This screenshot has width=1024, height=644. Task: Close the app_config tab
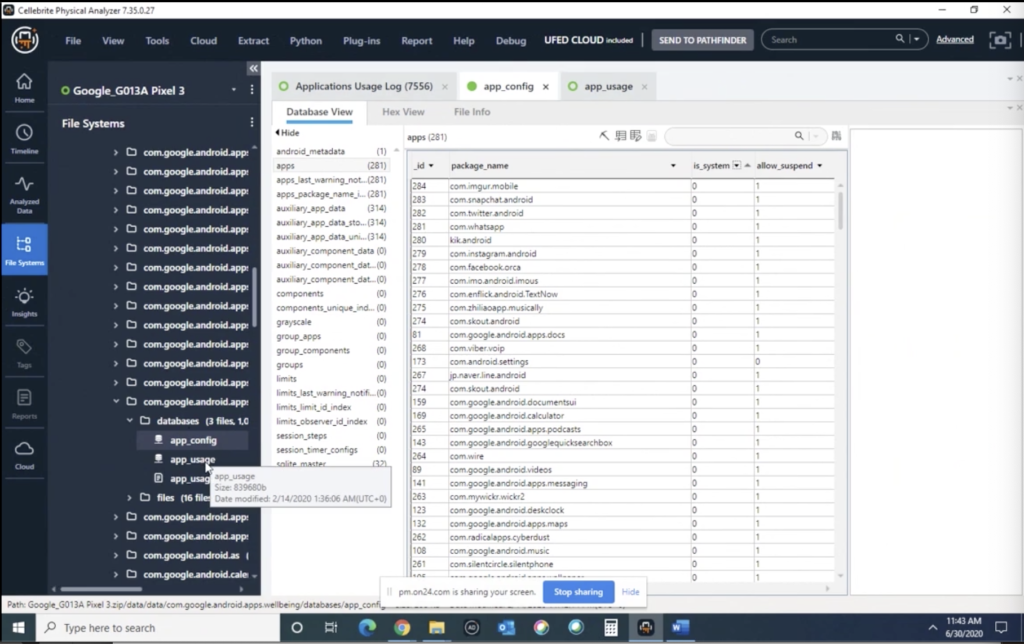pos(546,86)
